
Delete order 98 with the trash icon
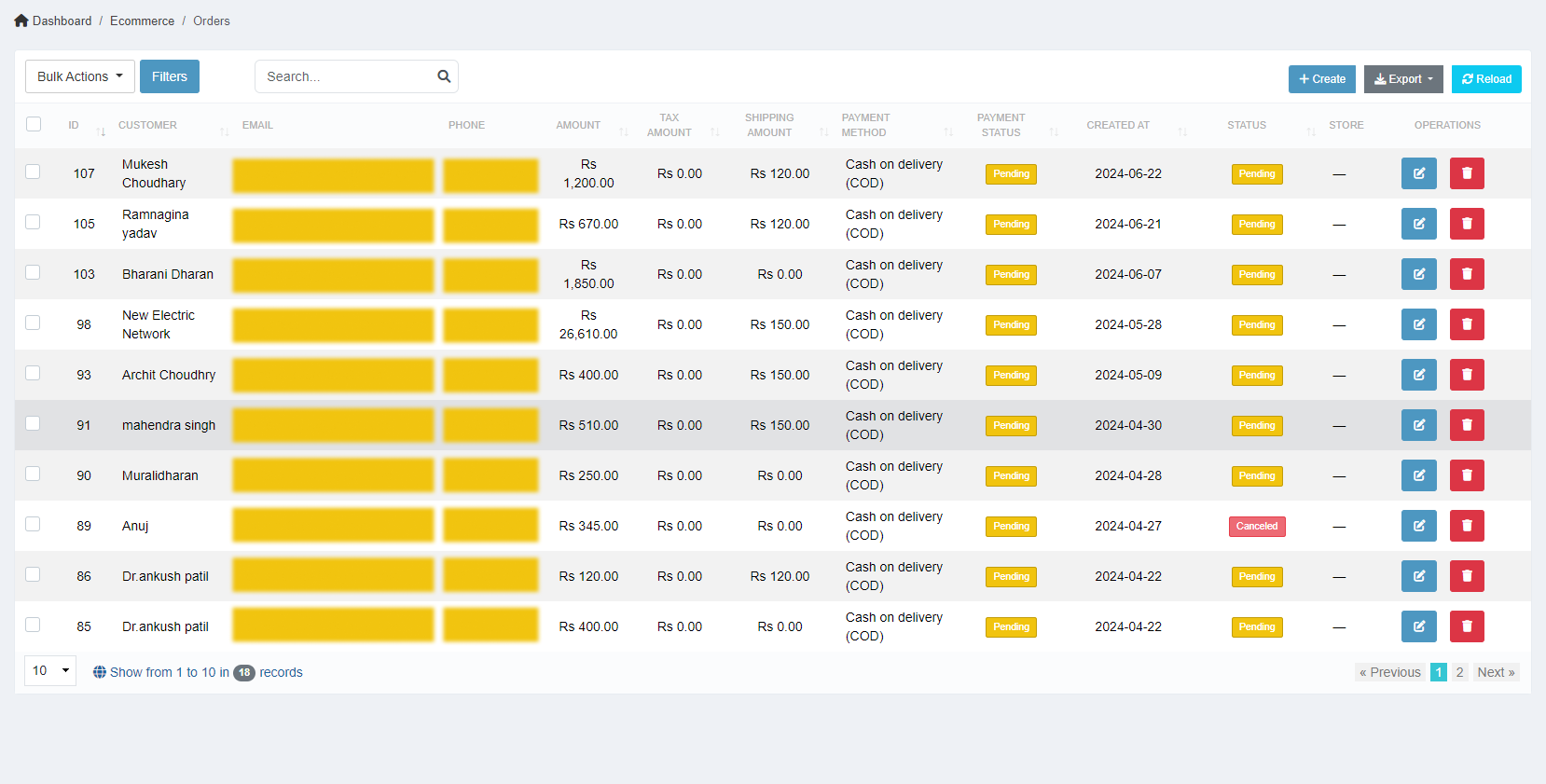pyautogui.click(x=1467, y=324)
